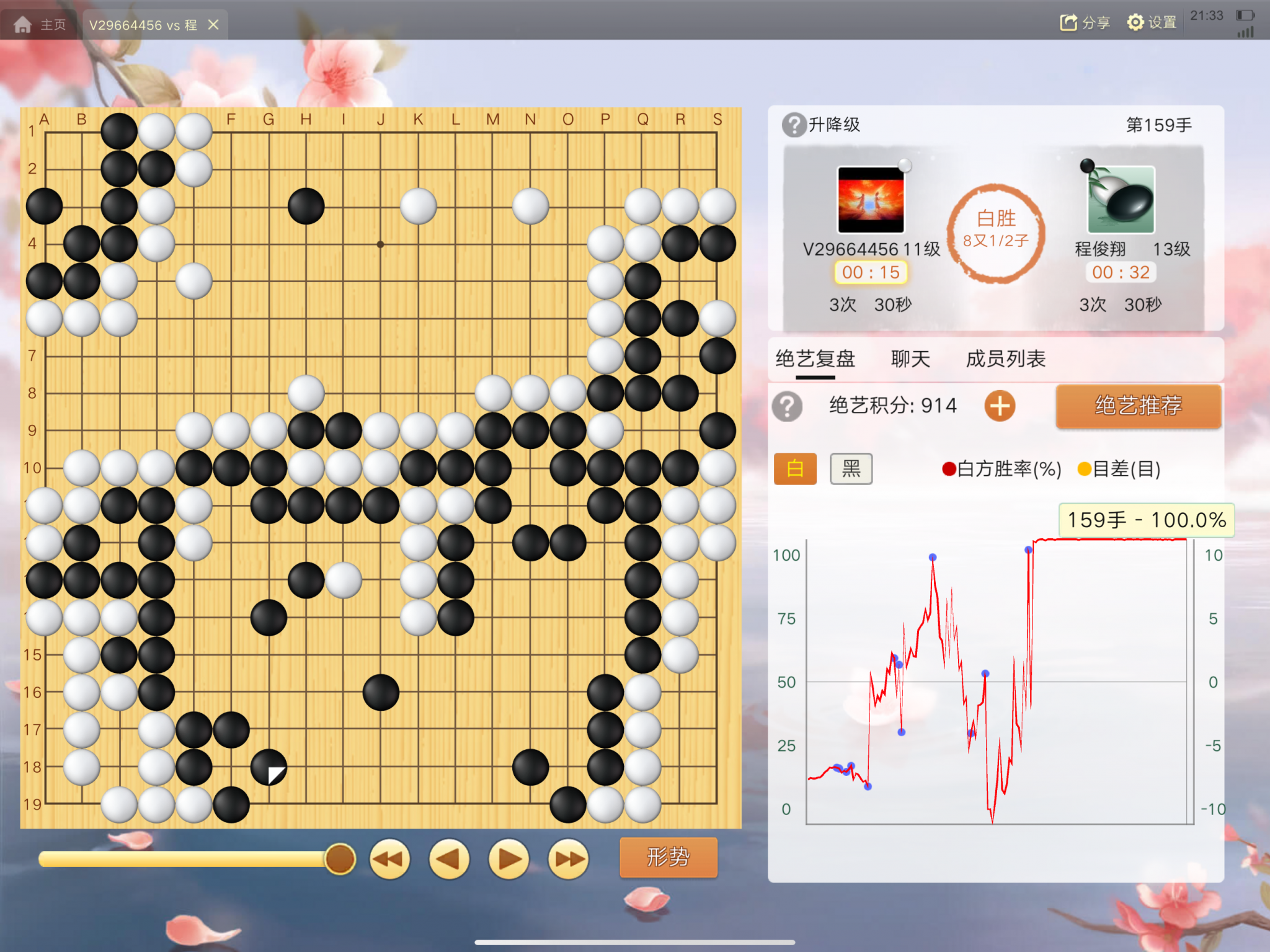Click the move progress slider knob
The height and width of the screenshot is (952, 1270).
[340, 859]
